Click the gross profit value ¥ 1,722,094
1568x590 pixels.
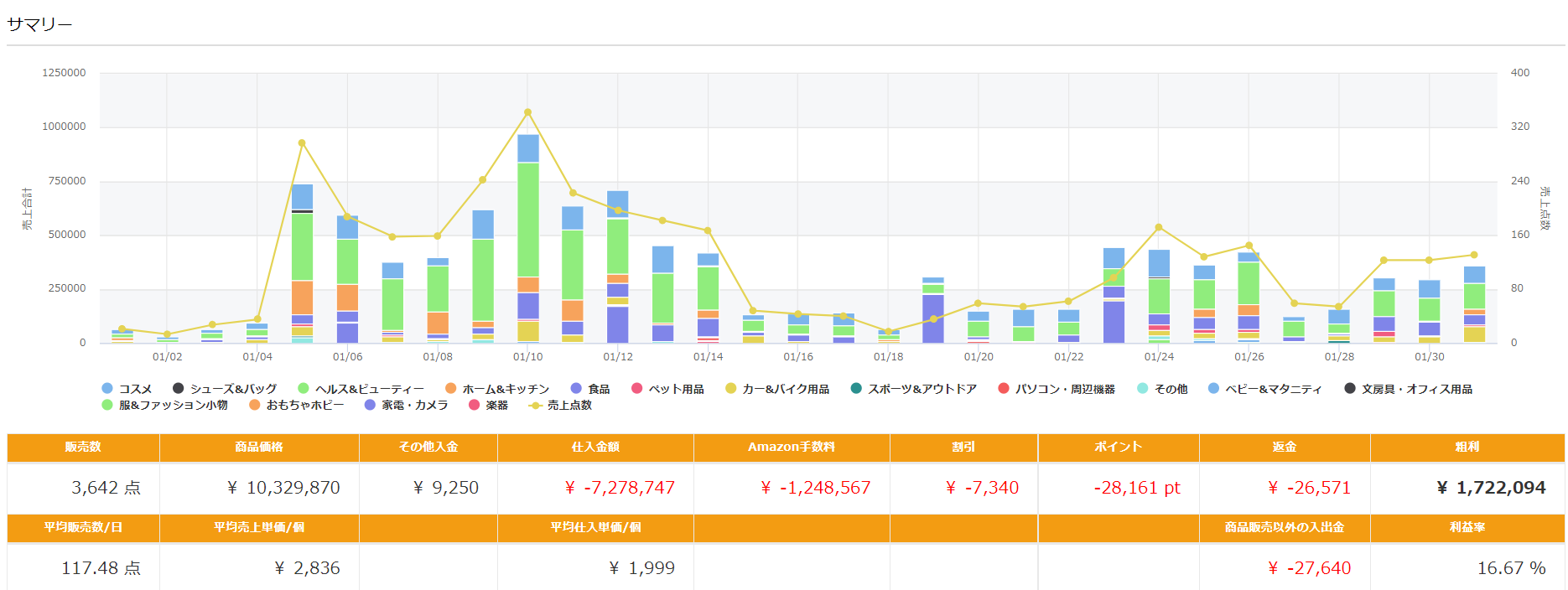pos(1491,488)
